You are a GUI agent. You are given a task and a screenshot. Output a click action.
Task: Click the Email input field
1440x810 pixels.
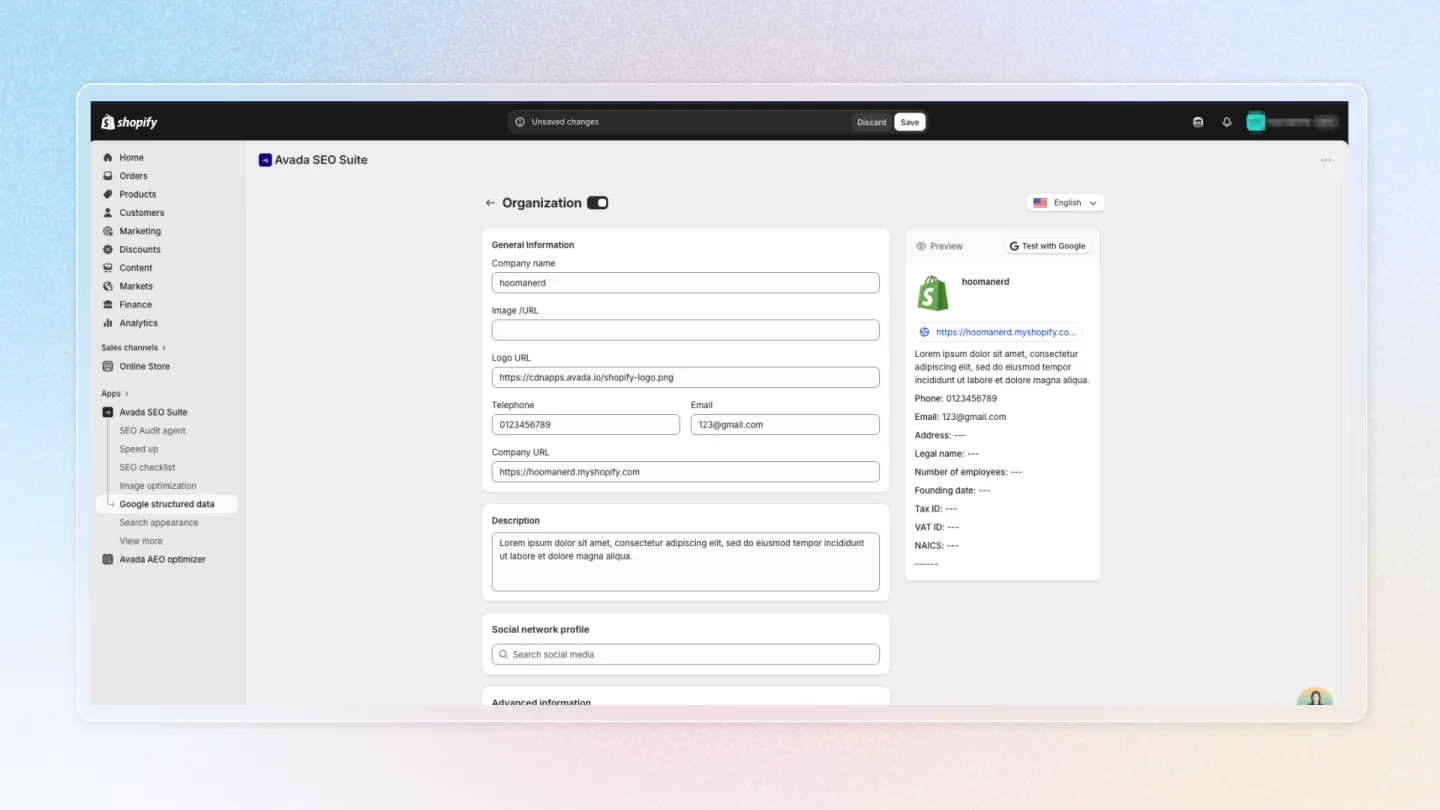tap(785, 424)
